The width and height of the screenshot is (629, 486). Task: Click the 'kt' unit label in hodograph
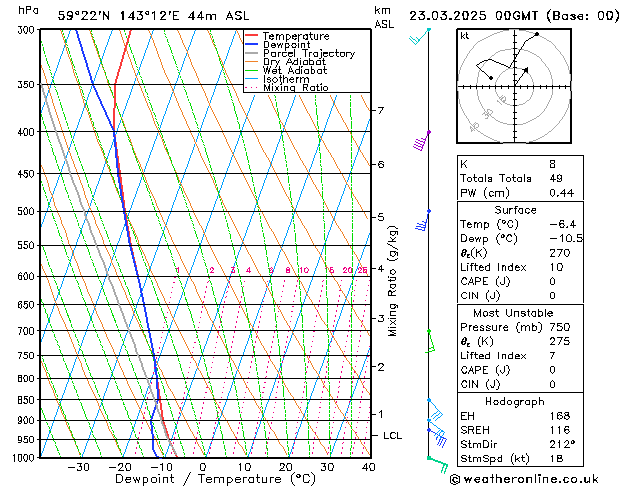[465, 36]
